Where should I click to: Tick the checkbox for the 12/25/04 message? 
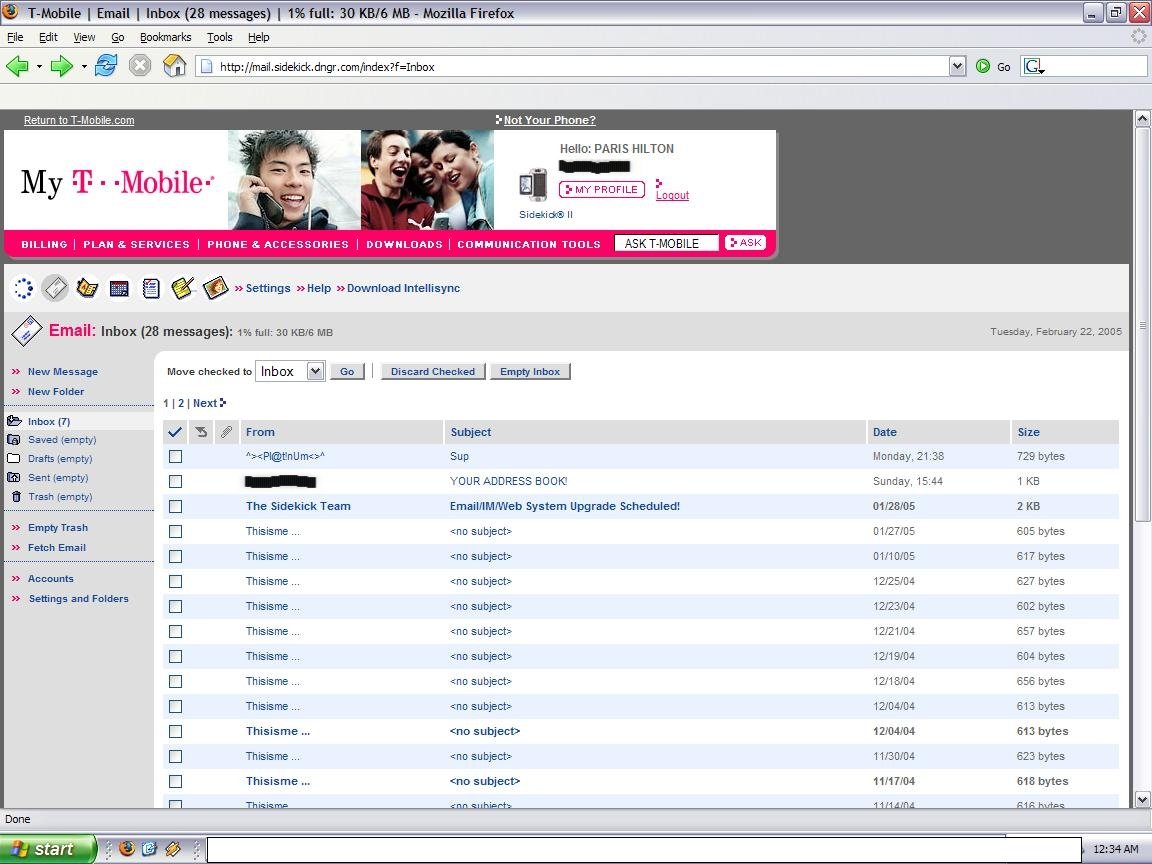[175, 581]
